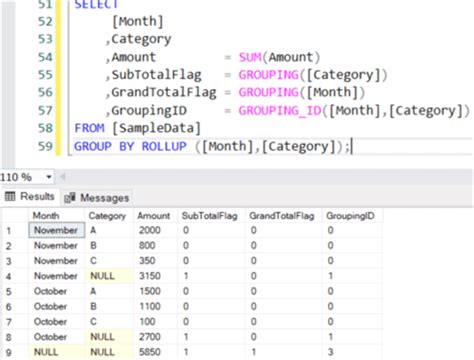Select the Amount column header

click(154, 216)
